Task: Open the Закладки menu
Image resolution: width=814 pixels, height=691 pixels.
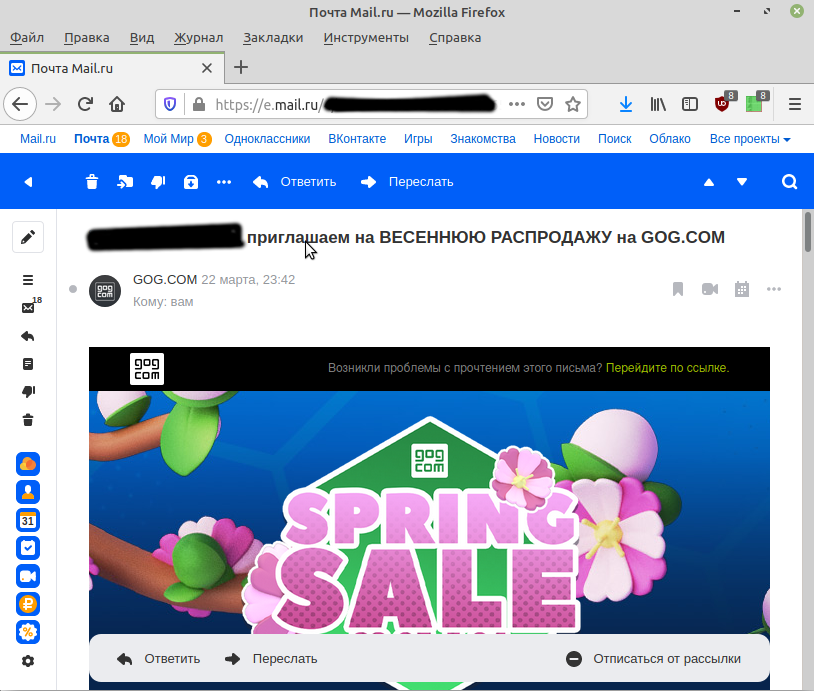Action: pyautogui.click(x=273, y=38)
